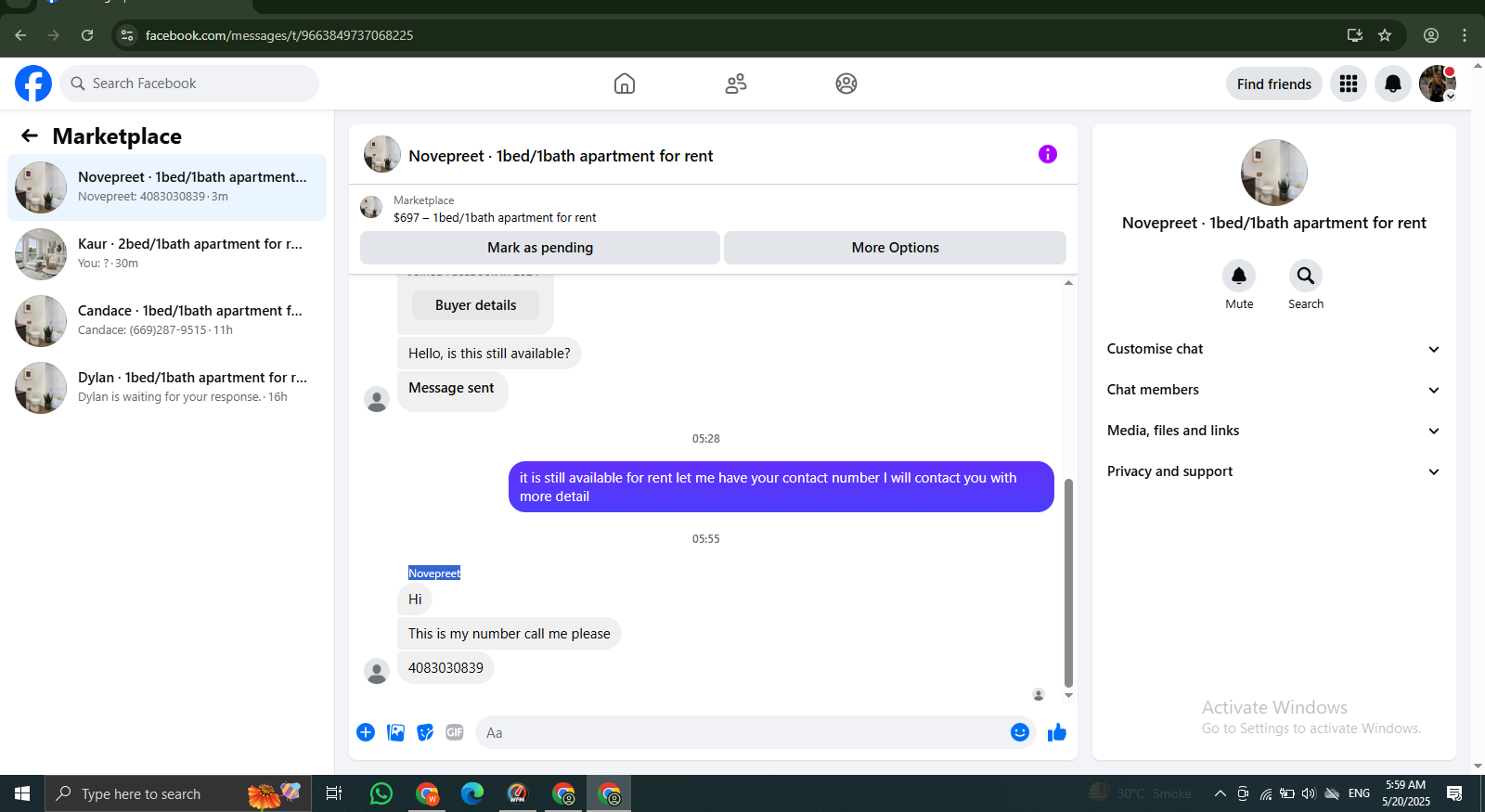Show hidden system tray icons
The image size is (1485, 812).
tap(1220, 793)
